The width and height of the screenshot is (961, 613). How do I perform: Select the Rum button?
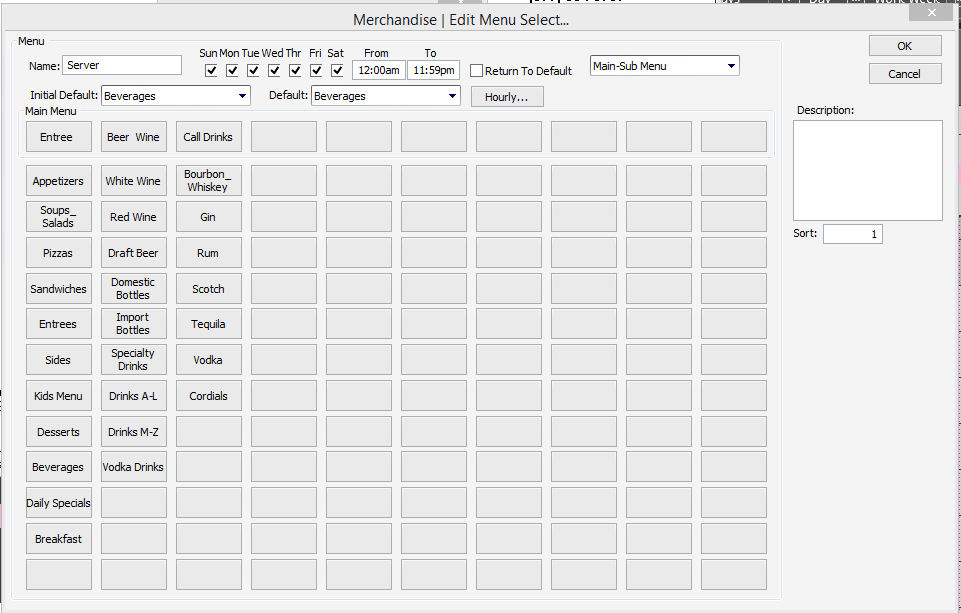(208, 253)
